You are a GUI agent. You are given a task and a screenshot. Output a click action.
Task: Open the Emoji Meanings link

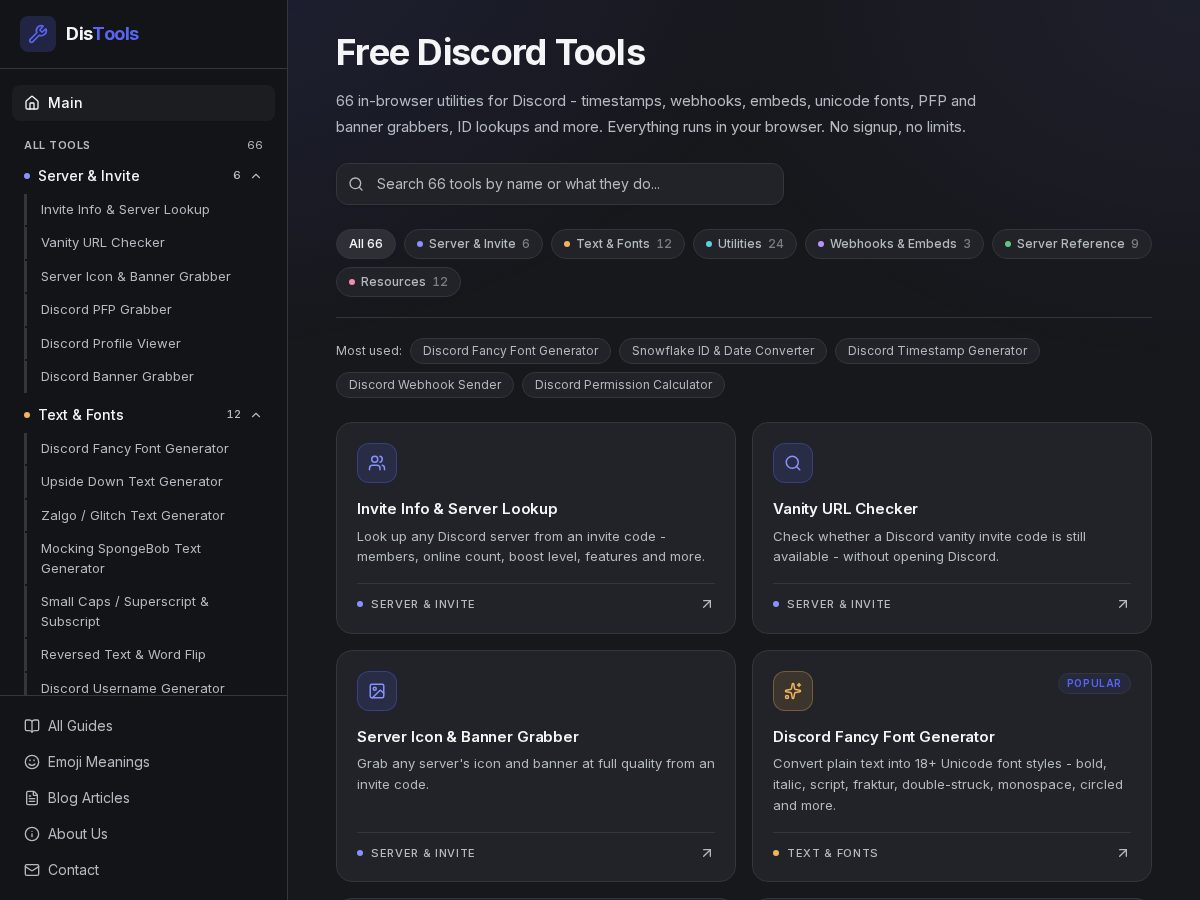(143, 762)
